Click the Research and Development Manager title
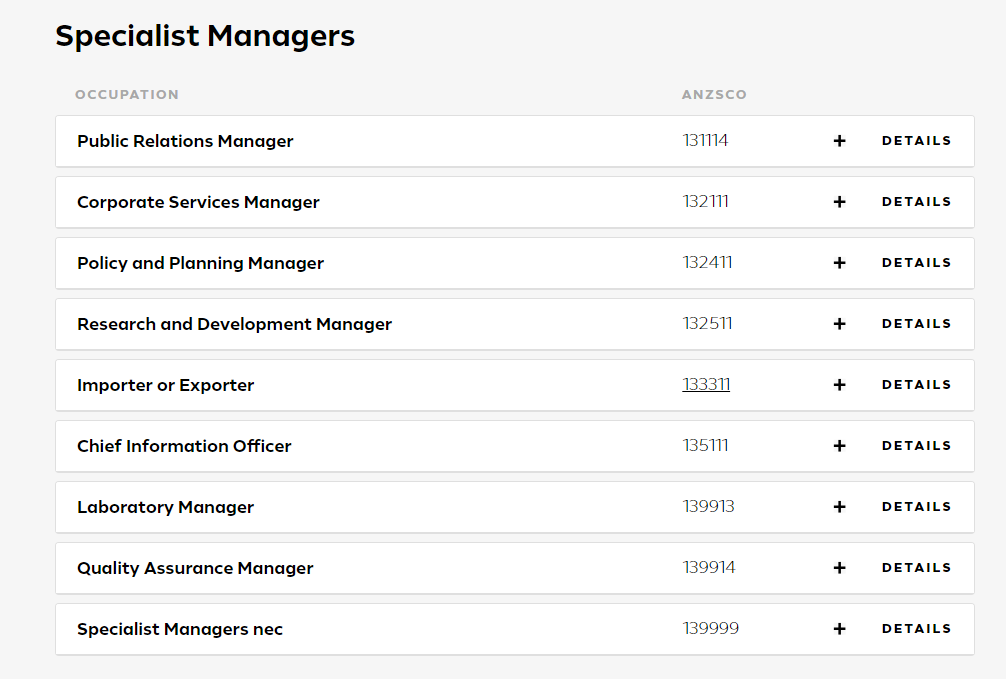The height and width of the screenshot is (679, 1006). point(234,324)
